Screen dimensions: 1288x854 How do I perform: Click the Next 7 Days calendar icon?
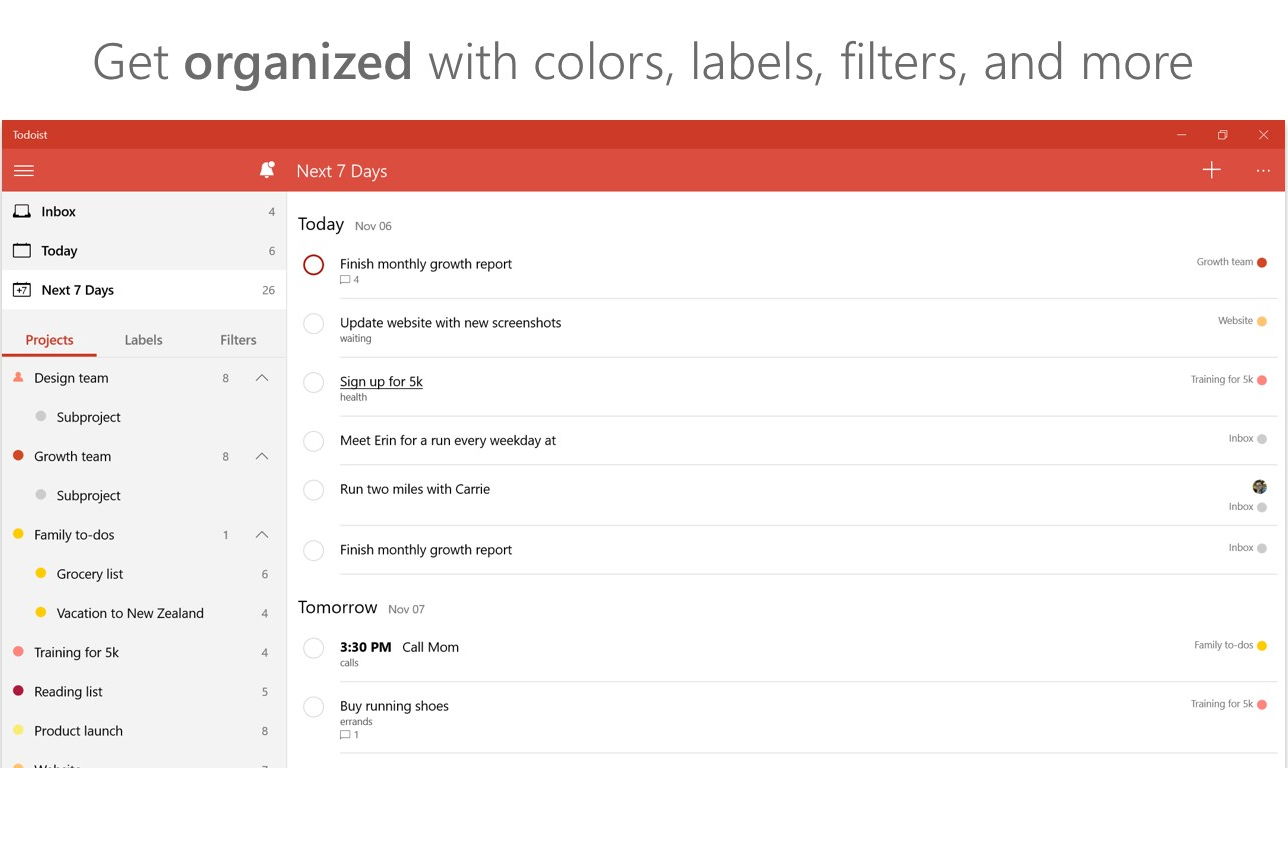(x=21, y=290)
